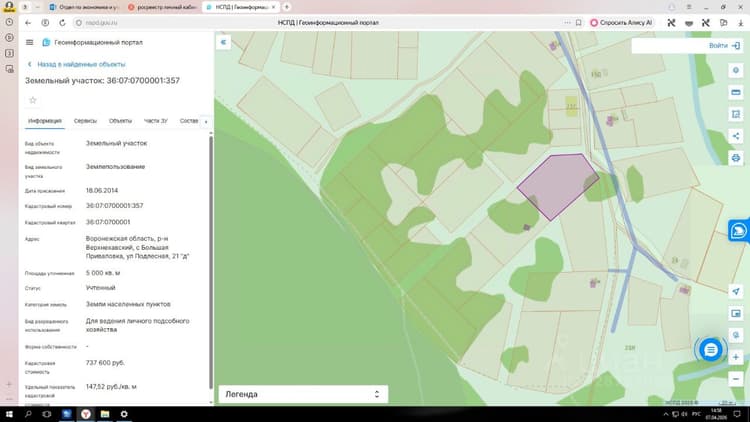Add parcel to favorites with star icon

click(33, 100)
